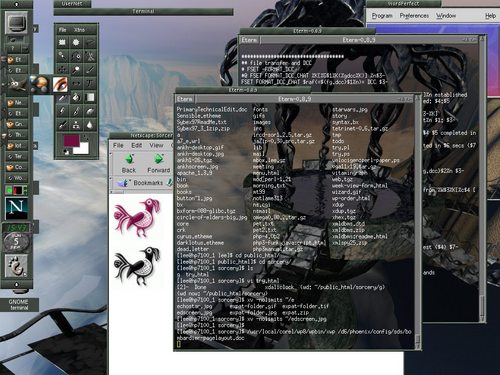Viewport: 500px width, 375px height.
Task: Select the Text tool in GIMP toolbox
Action: [x=90, y=83]
